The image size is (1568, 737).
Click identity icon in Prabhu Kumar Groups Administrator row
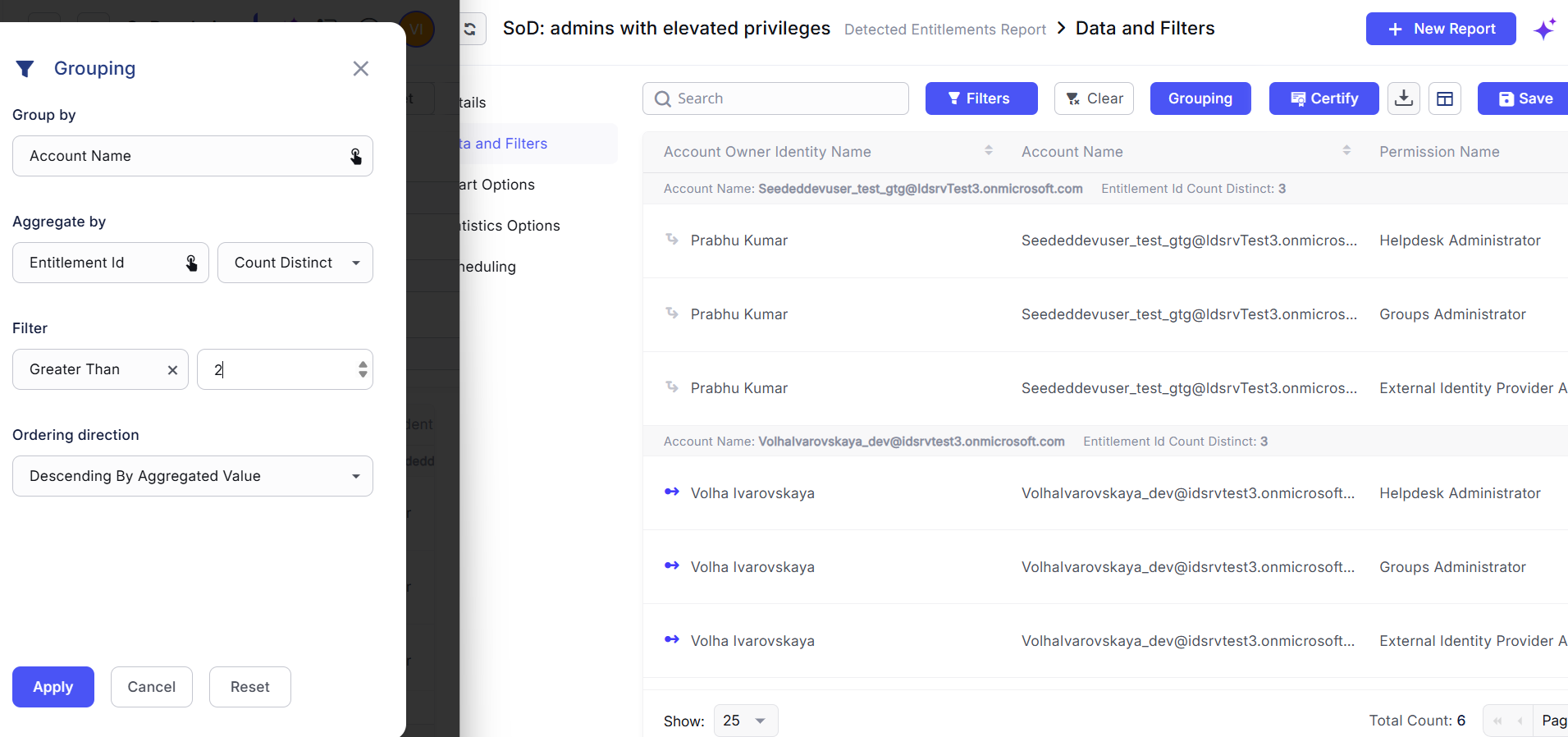click(672, 313)
